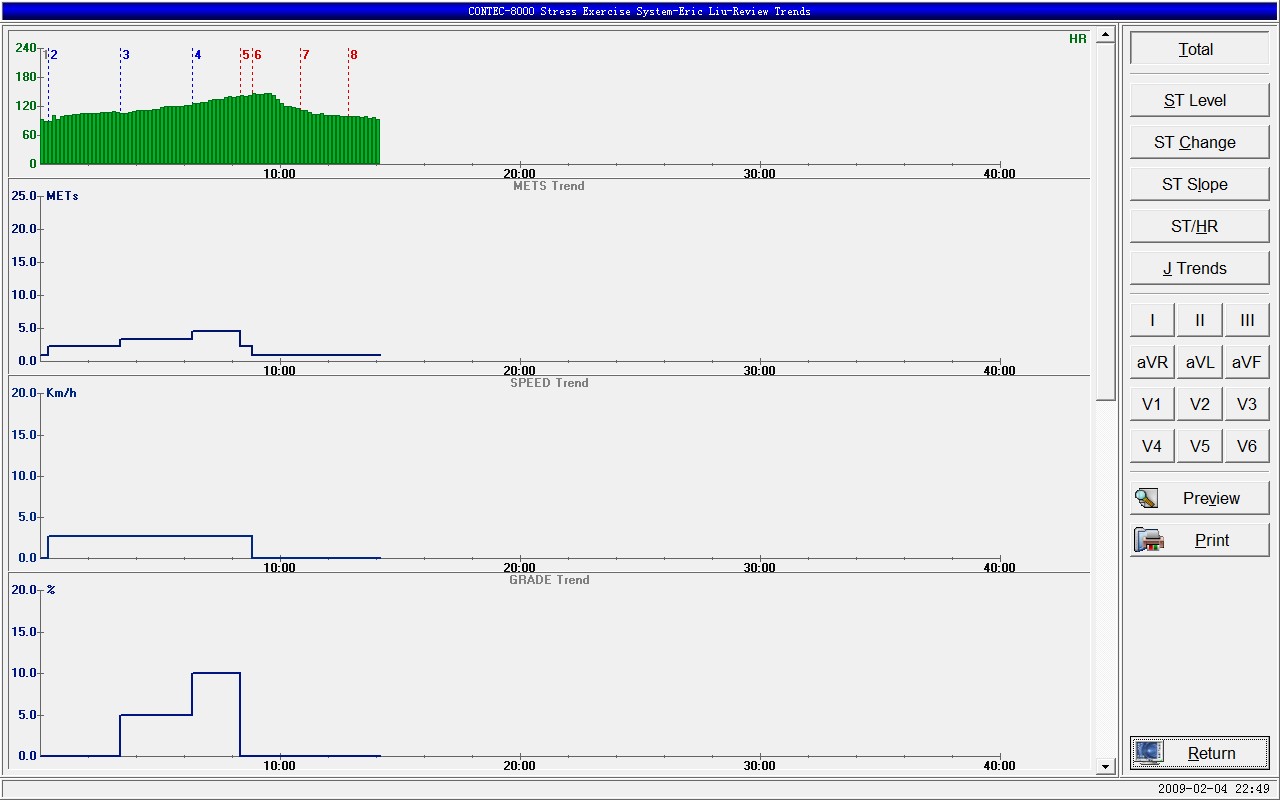Click the Preview magnifier icon
Image resolution: width=1280 pixels, height=800 pixels.
pyautogui.click(x=1146, y=498)
